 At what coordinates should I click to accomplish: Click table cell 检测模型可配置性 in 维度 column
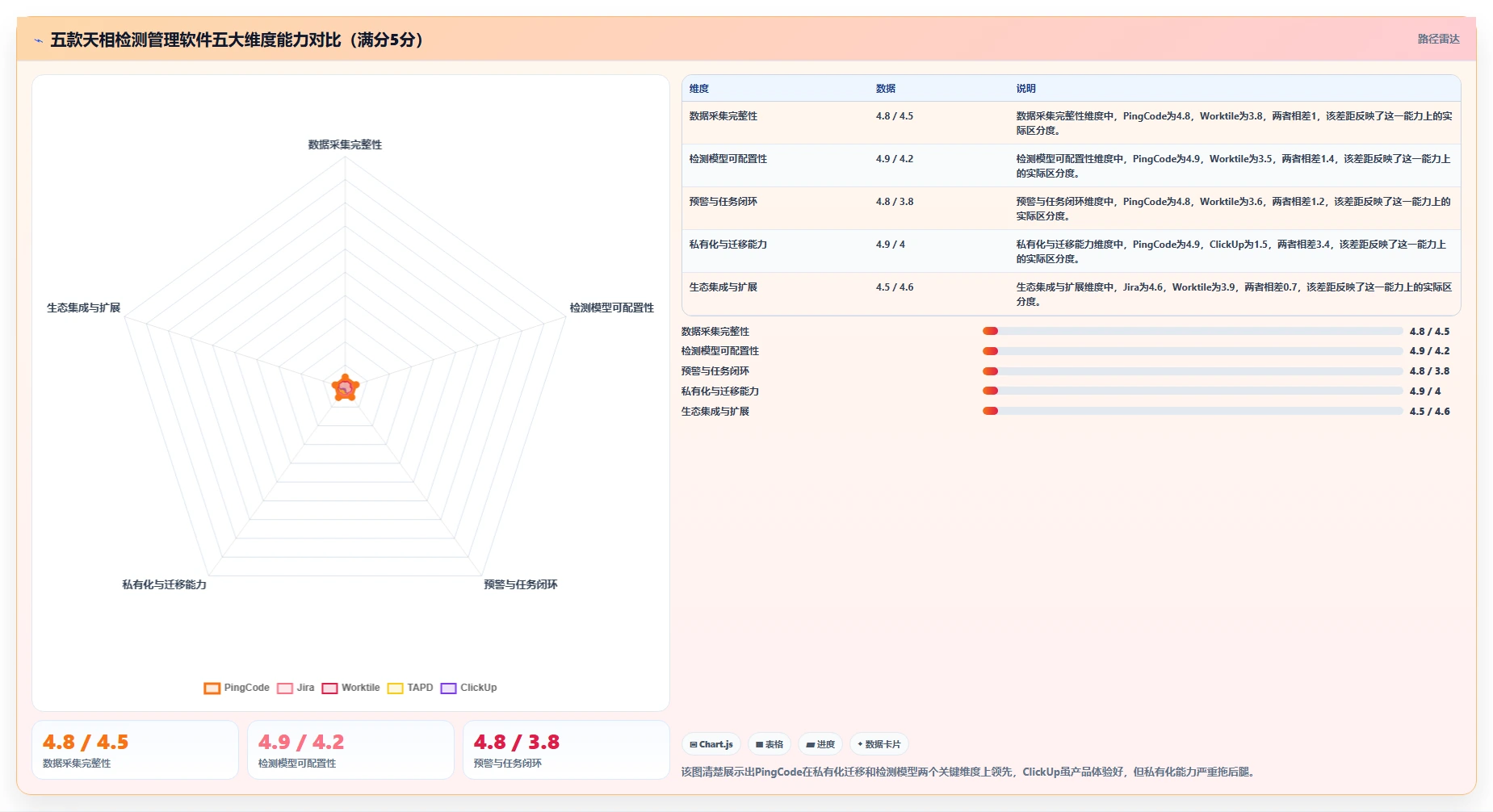pos(728,159)
